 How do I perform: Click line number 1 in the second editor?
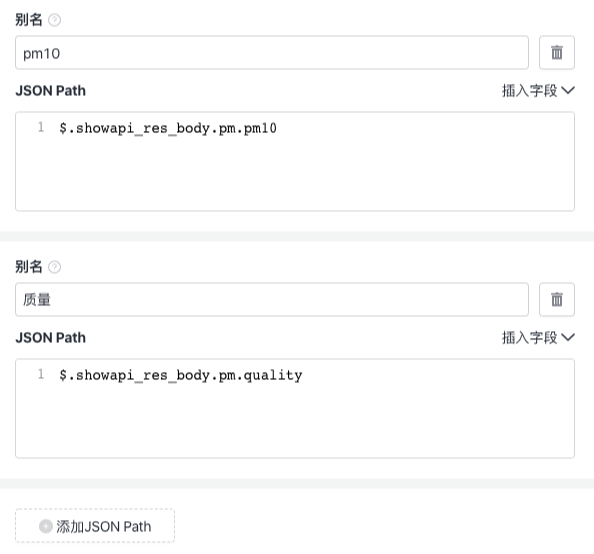click(x=41, y=374)
